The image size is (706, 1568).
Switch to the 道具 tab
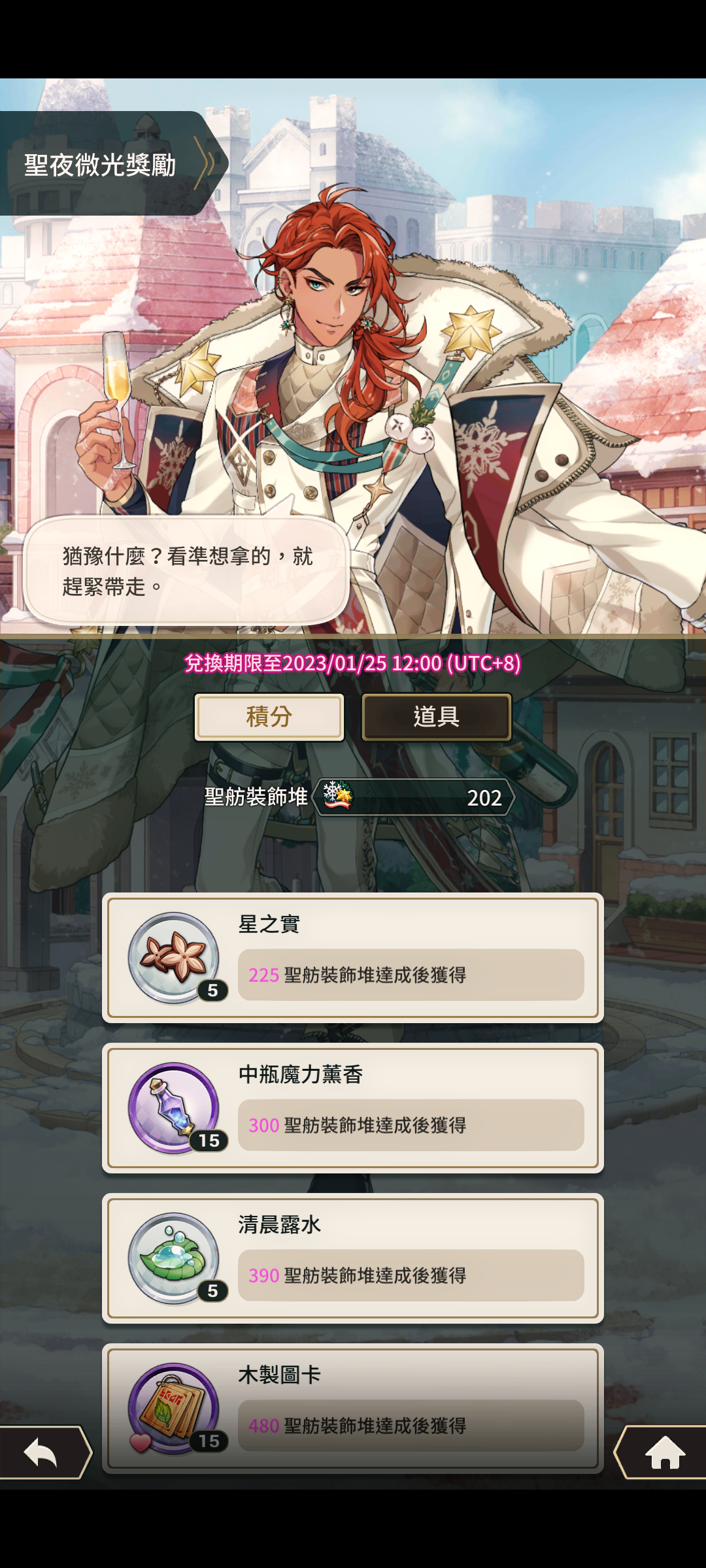click(x=437, y=717)
